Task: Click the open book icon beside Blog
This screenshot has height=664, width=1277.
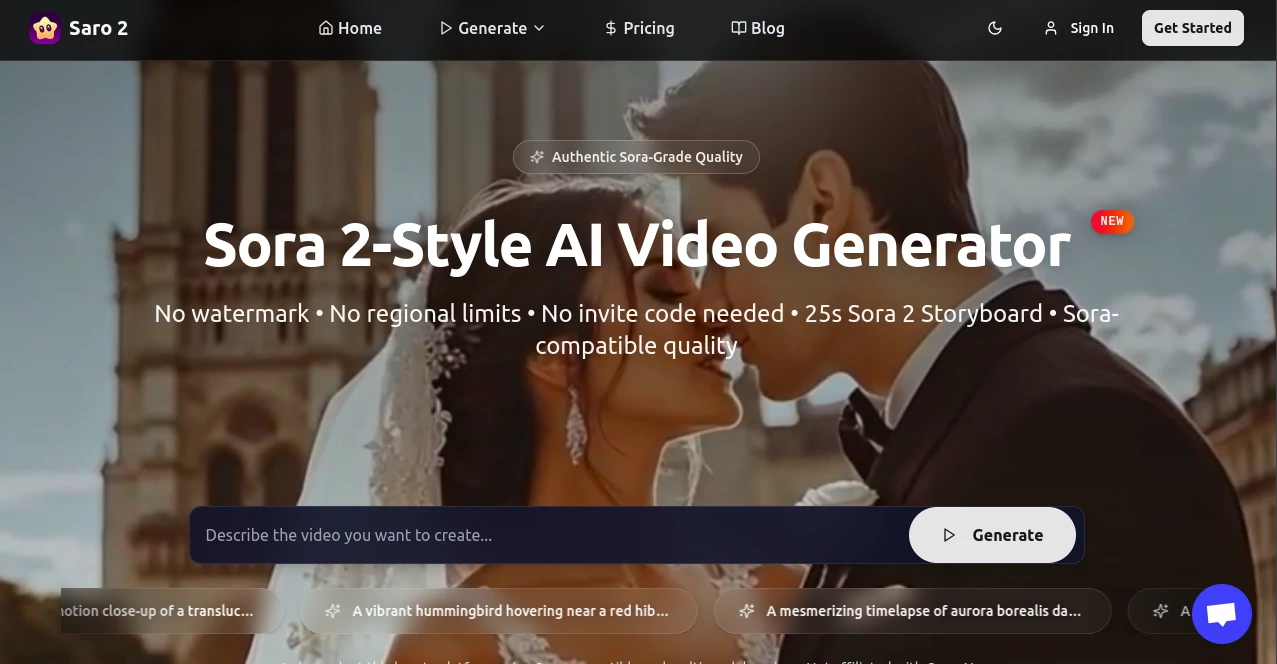Action: coord(737,28)
